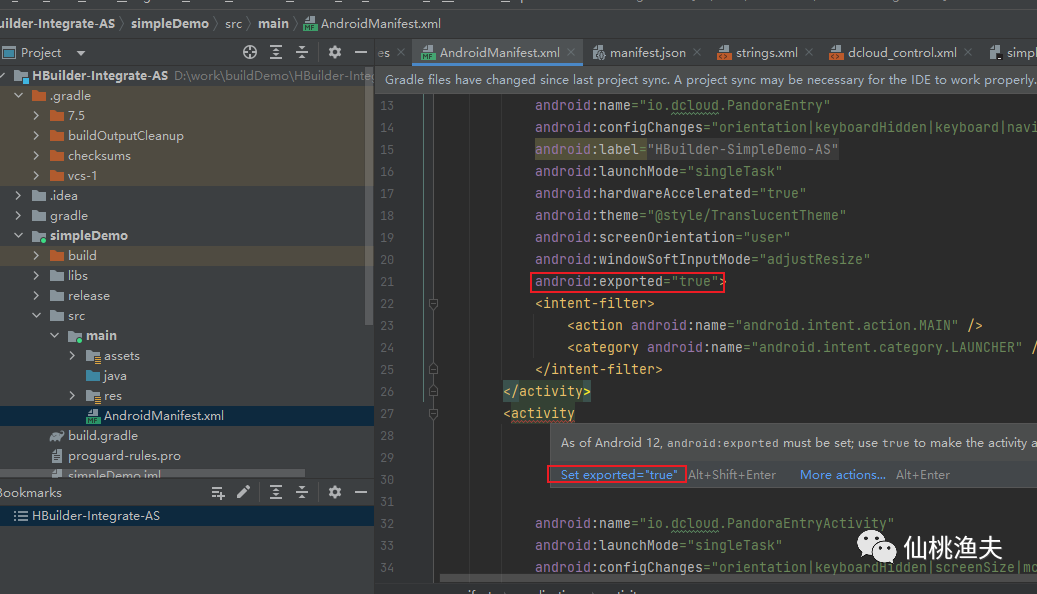Expand the libs folder
This screenshot has height=594, width=1037.
[x=36, y=276]
